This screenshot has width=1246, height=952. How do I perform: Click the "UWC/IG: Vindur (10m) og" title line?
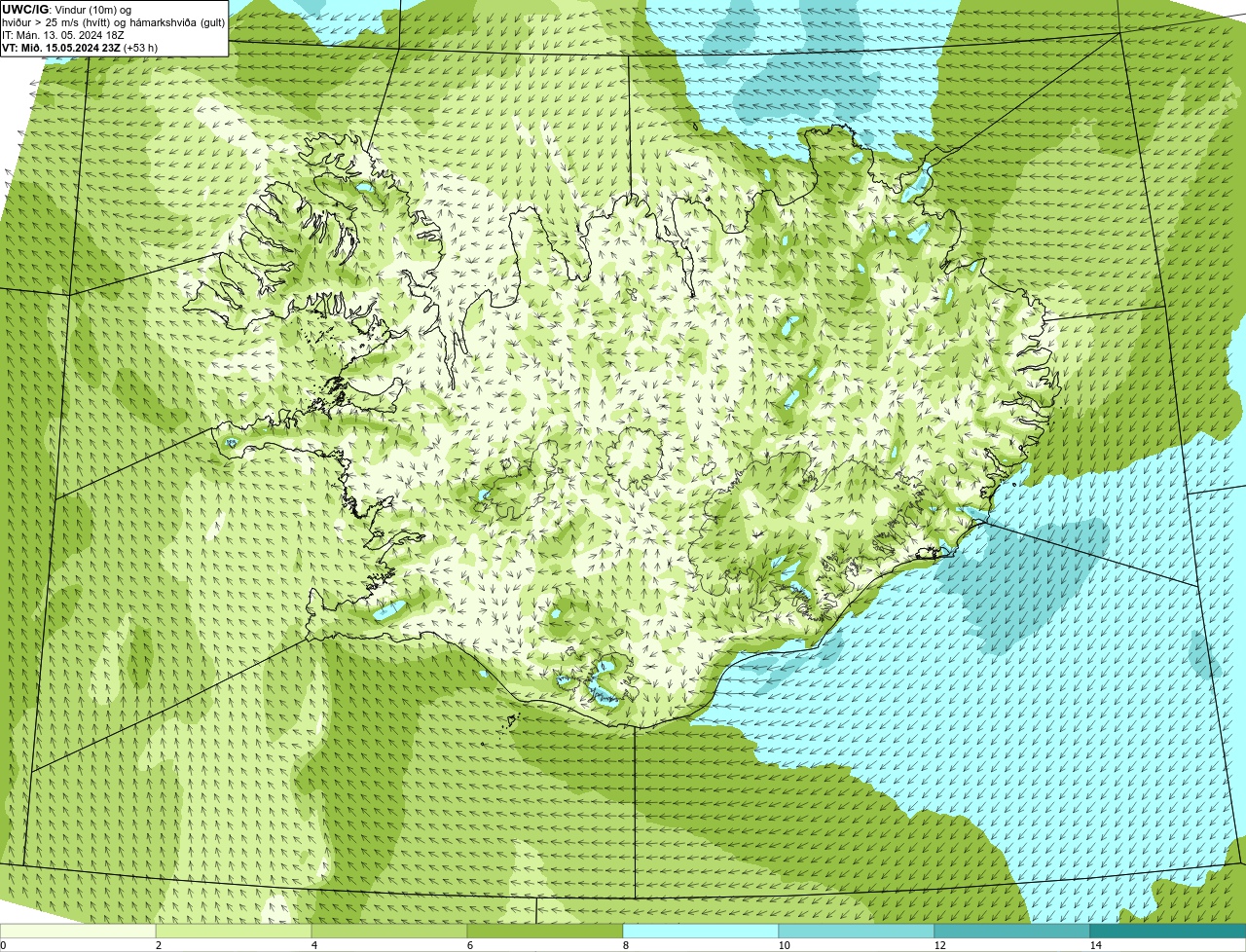coord(66,9)
